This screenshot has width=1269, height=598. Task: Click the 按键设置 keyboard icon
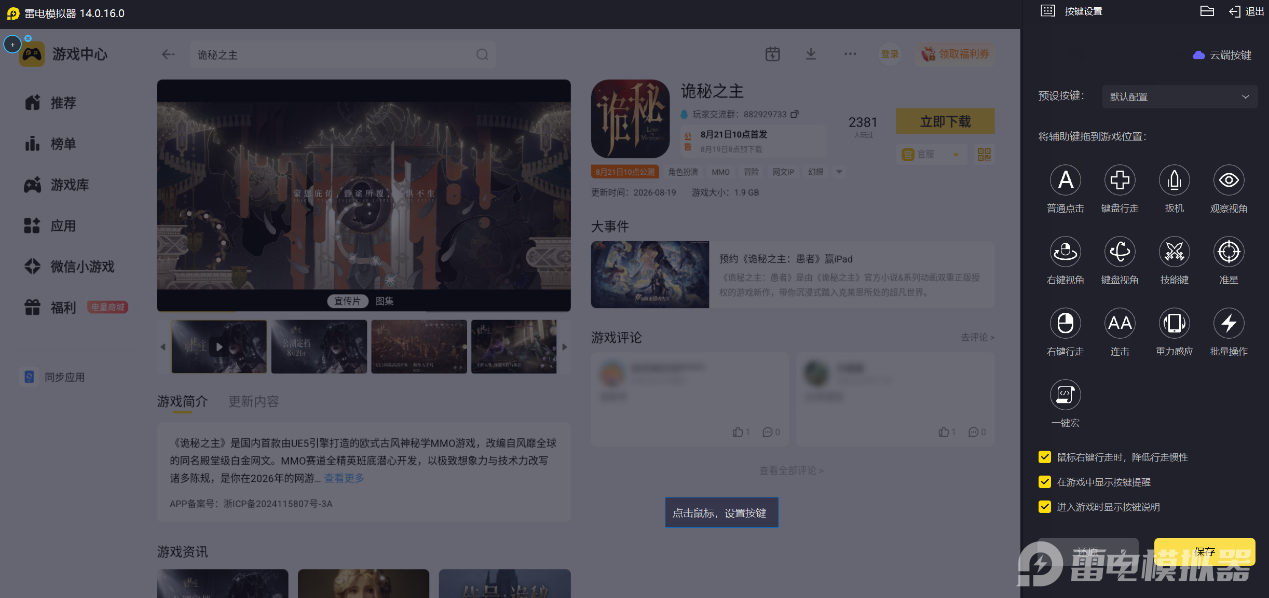point(1048,11)
